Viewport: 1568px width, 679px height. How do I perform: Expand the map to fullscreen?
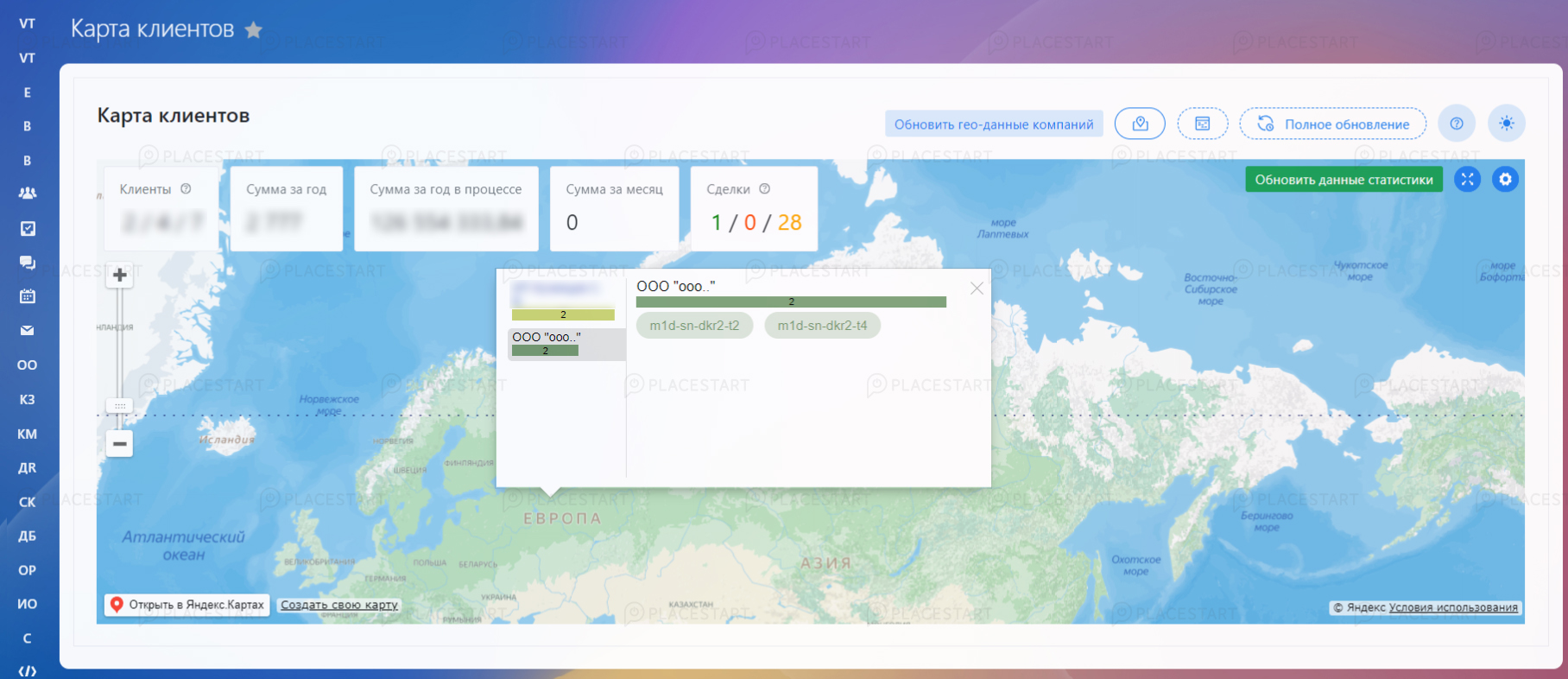click(1467, 179)
